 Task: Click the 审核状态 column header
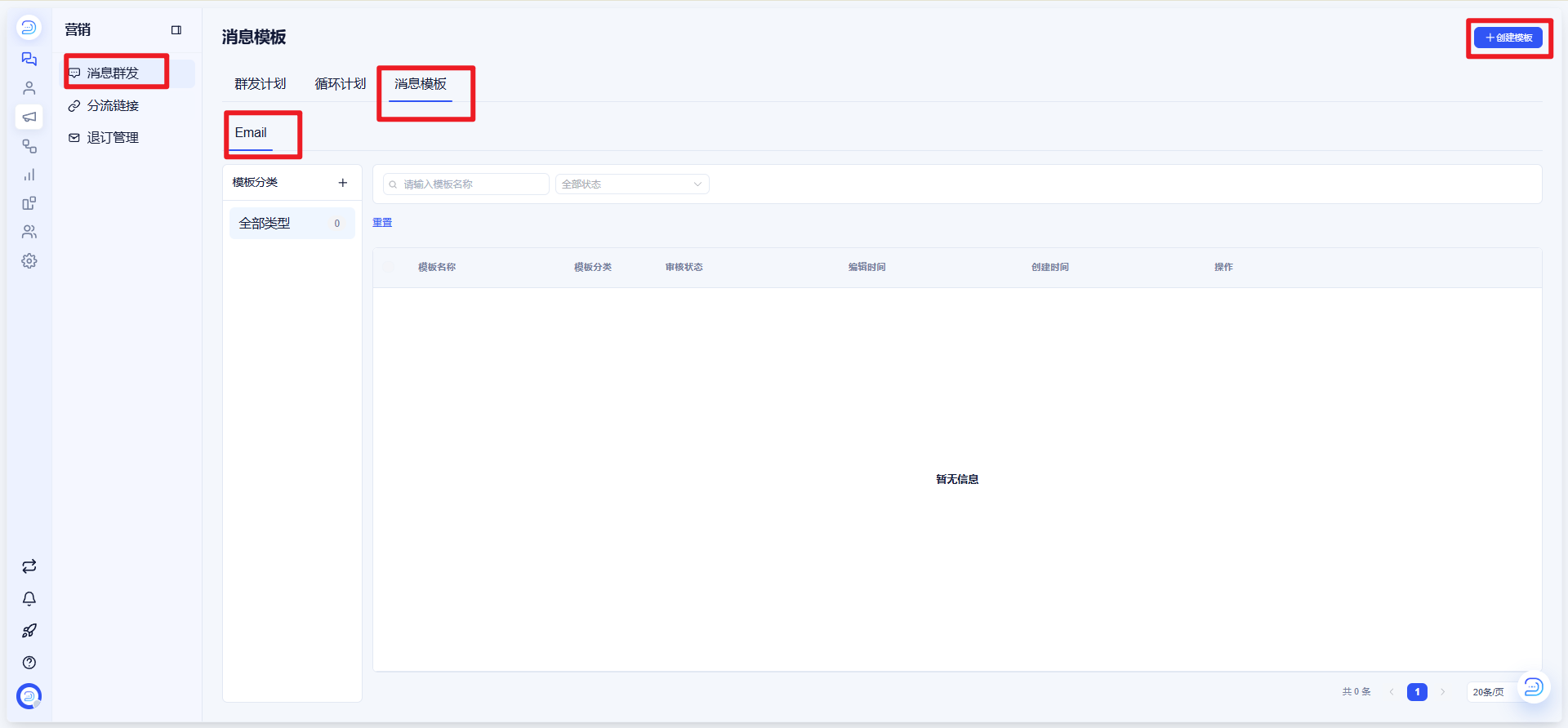click(684, 267)
